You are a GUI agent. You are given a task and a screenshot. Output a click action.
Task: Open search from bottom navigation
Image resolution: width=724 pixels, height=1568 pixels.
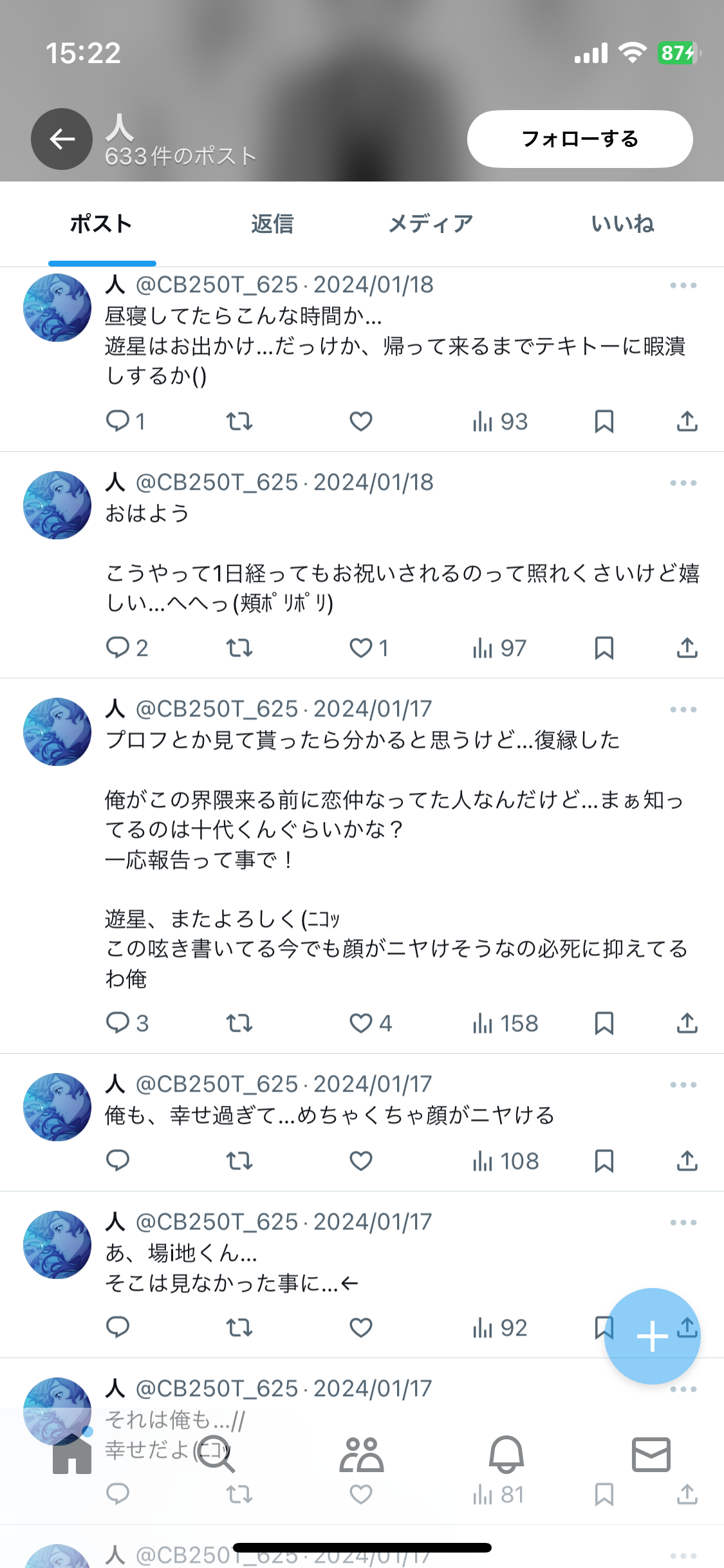216,1453
